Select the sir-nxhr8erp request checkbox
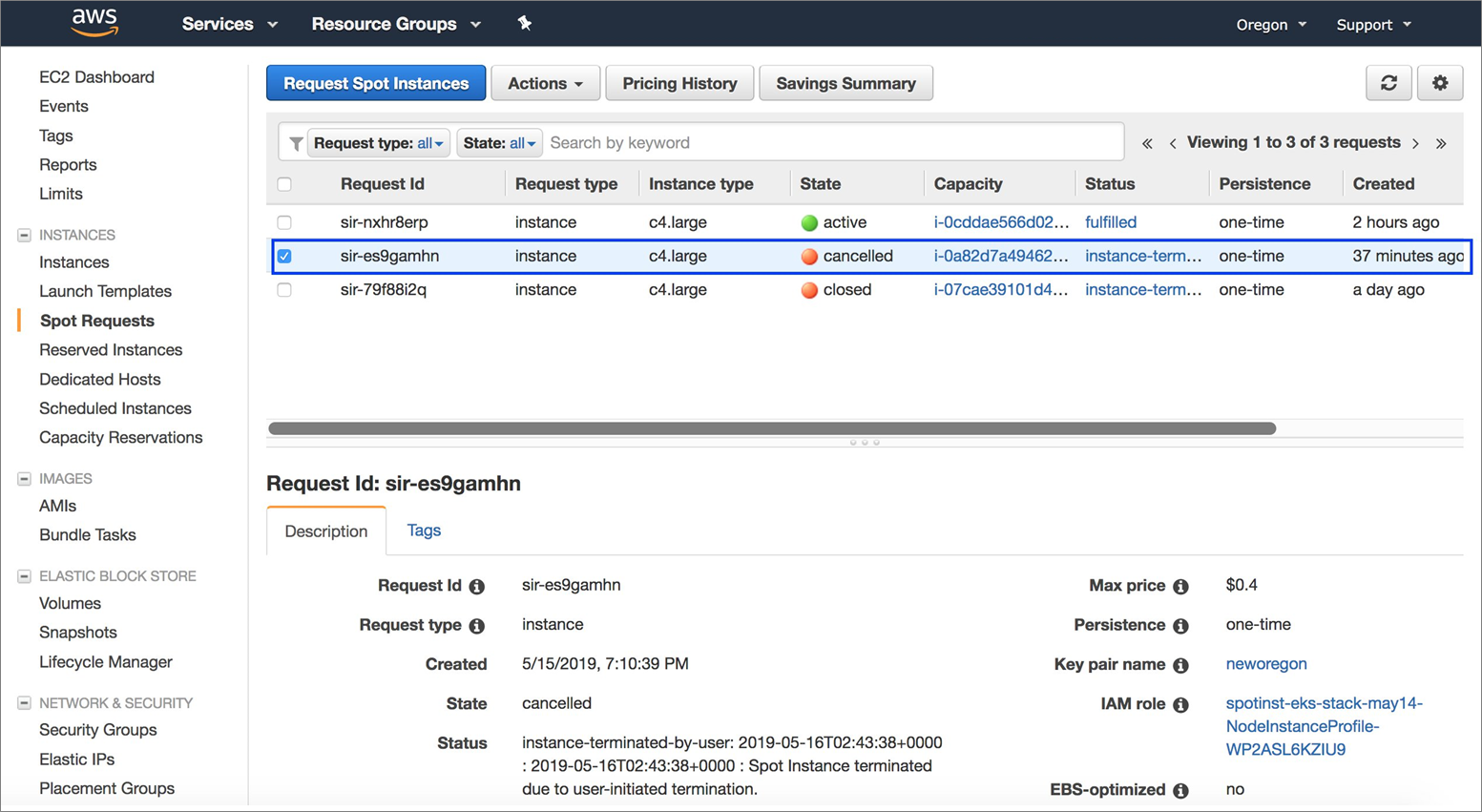The image size is (1482, 812). 284,222
